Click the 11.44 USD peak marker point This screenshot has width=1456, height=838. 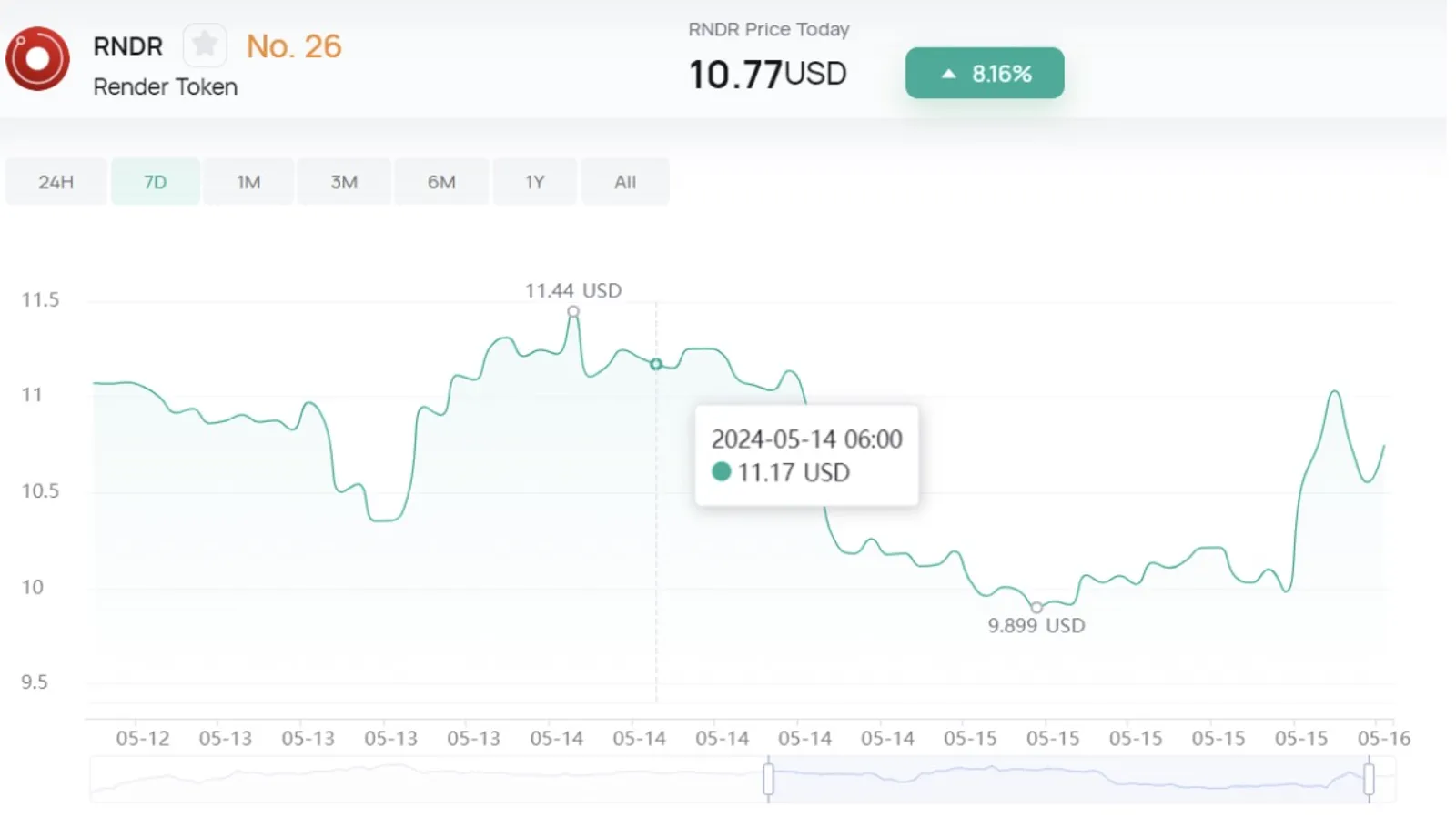[x=573, y=311]
